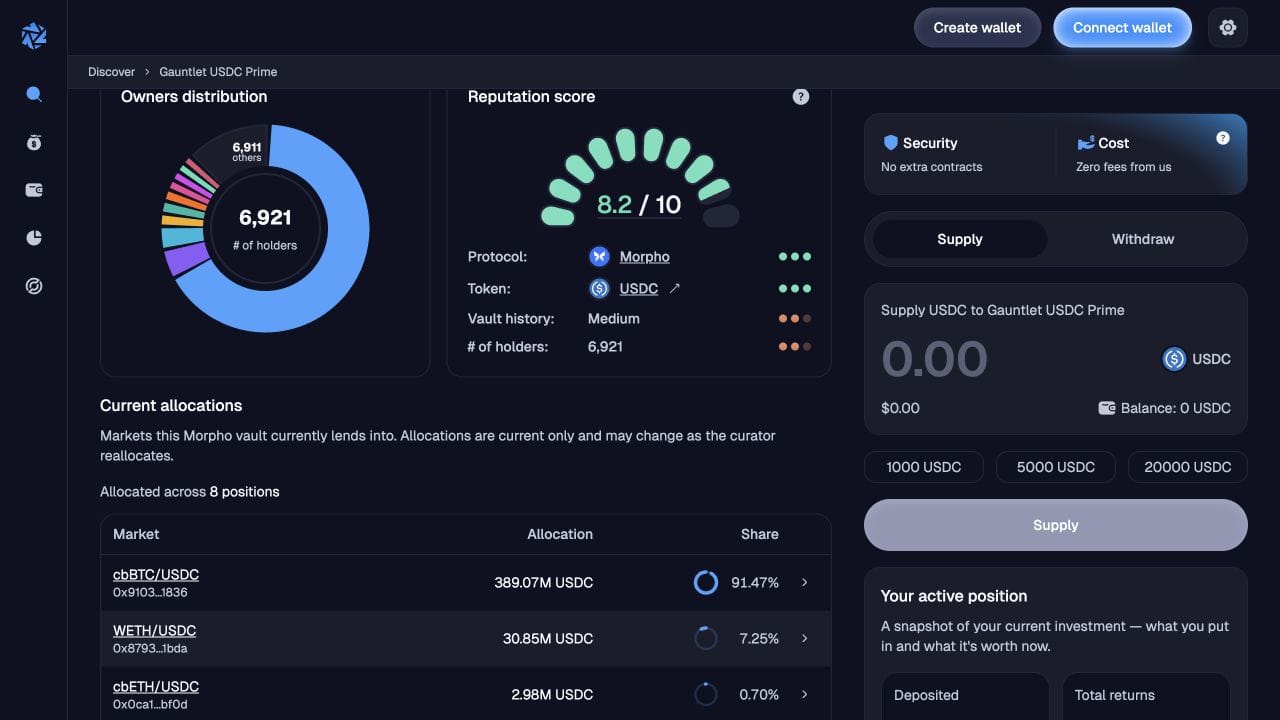
Task: Open the wallet icon in the sidebar
Action: (34, 190)
